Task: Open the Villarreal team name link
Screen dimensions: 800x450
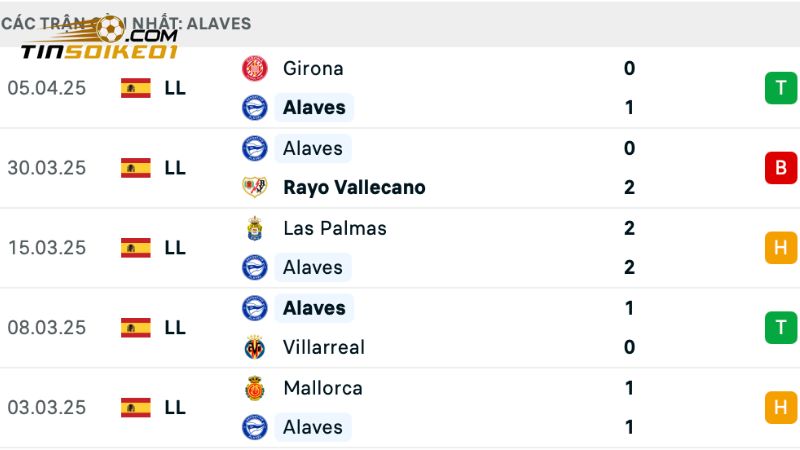Action: point(324,347)
